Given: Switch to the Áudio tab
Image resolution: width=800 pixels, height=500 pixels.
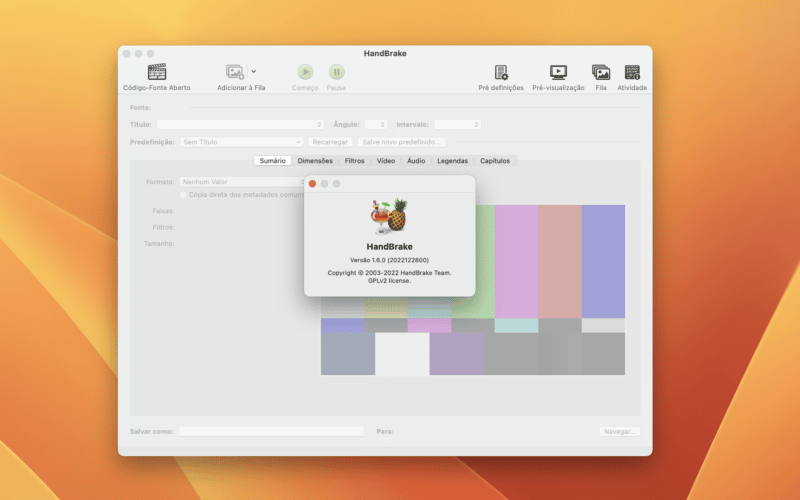Looking at the screenshot, I should 416,161.
